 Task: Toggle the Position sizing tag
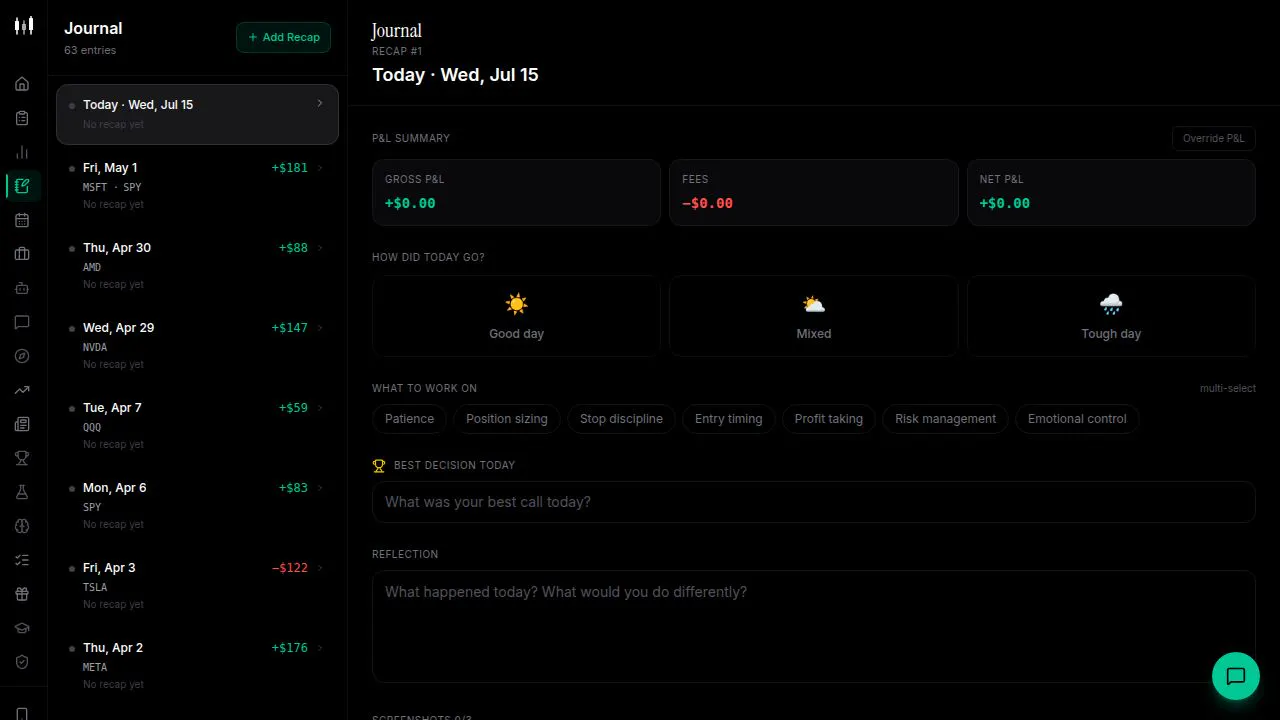point(507,419)
